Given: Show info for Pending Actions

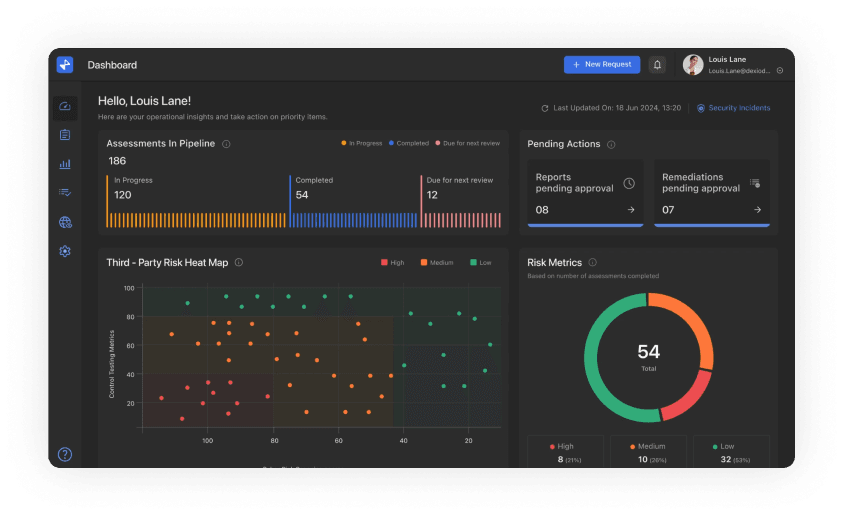Looking at the screenshot, I should (x=611, y=144).
